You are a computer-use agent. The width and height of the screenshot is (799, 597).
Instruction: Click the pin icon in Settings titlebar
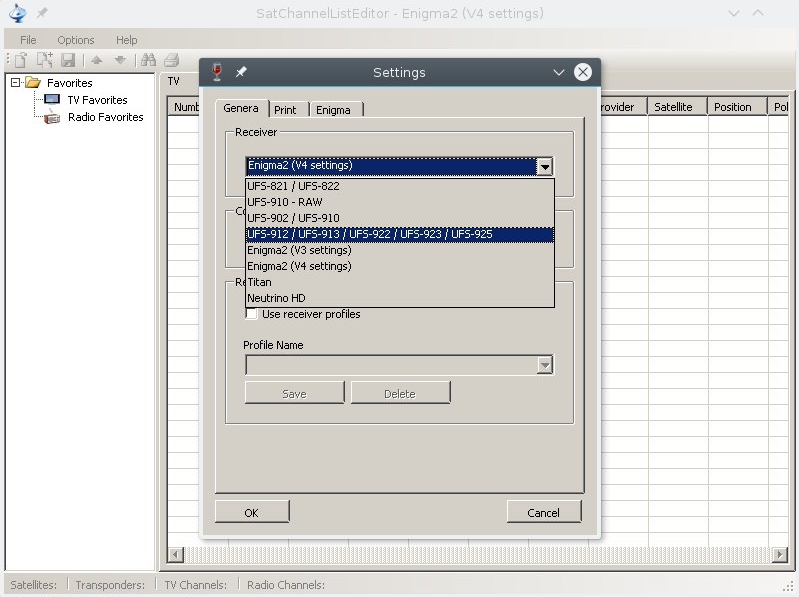pyautogui.click(x=241, y=72)
